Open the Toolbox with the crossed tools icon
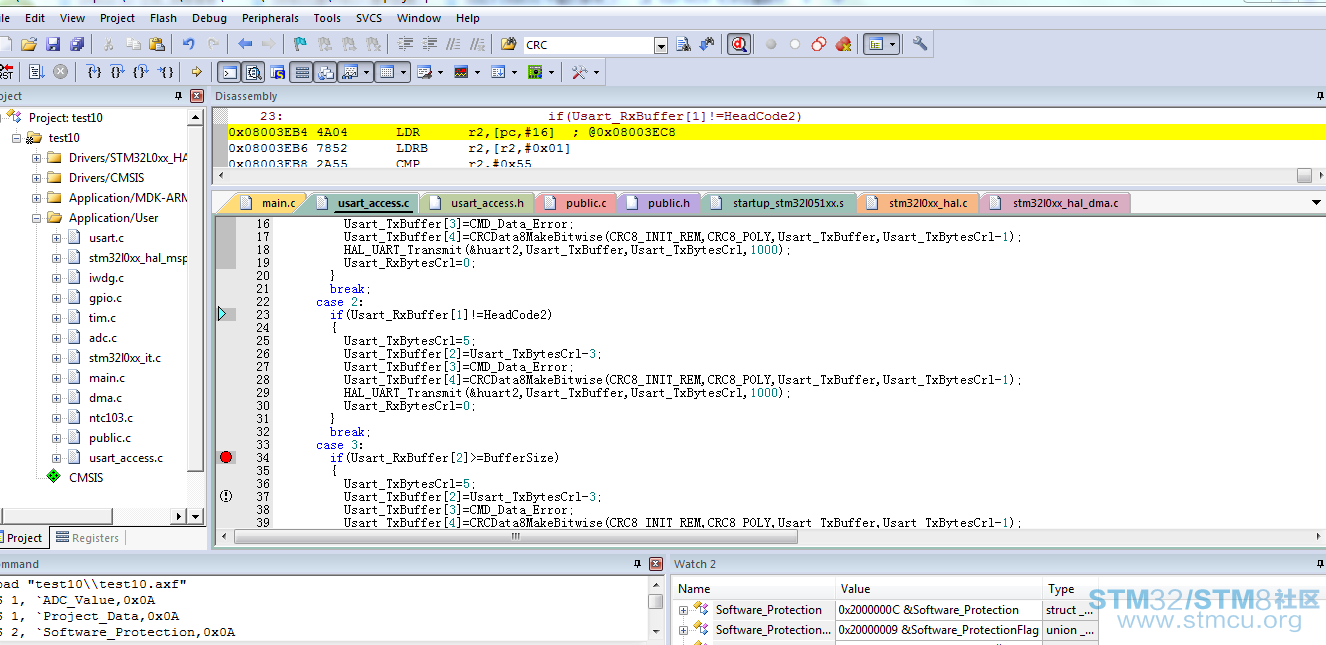 [x=579, y=72]
